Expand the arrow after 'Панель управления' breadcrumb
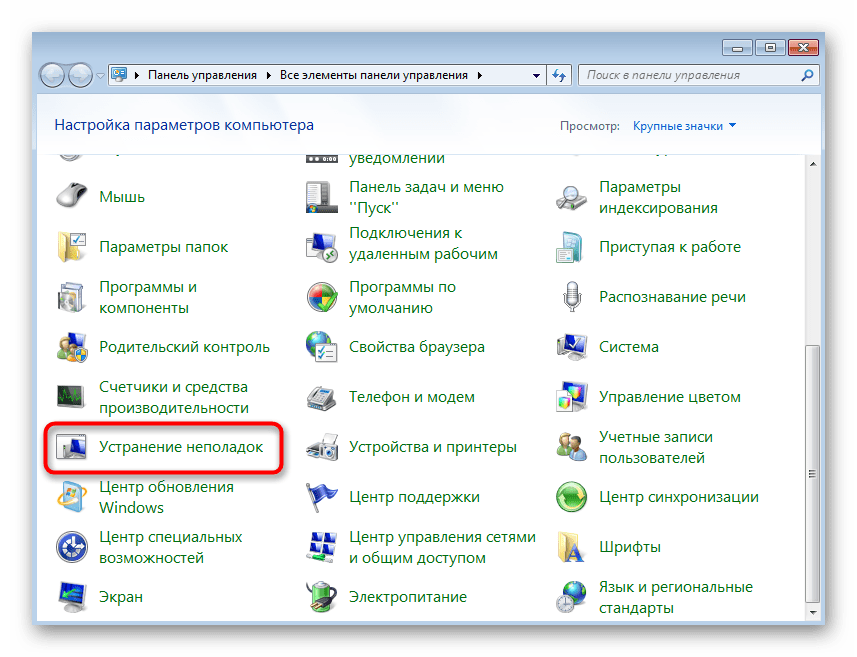This screenshot has height=657, width=857. pos(268,75)
